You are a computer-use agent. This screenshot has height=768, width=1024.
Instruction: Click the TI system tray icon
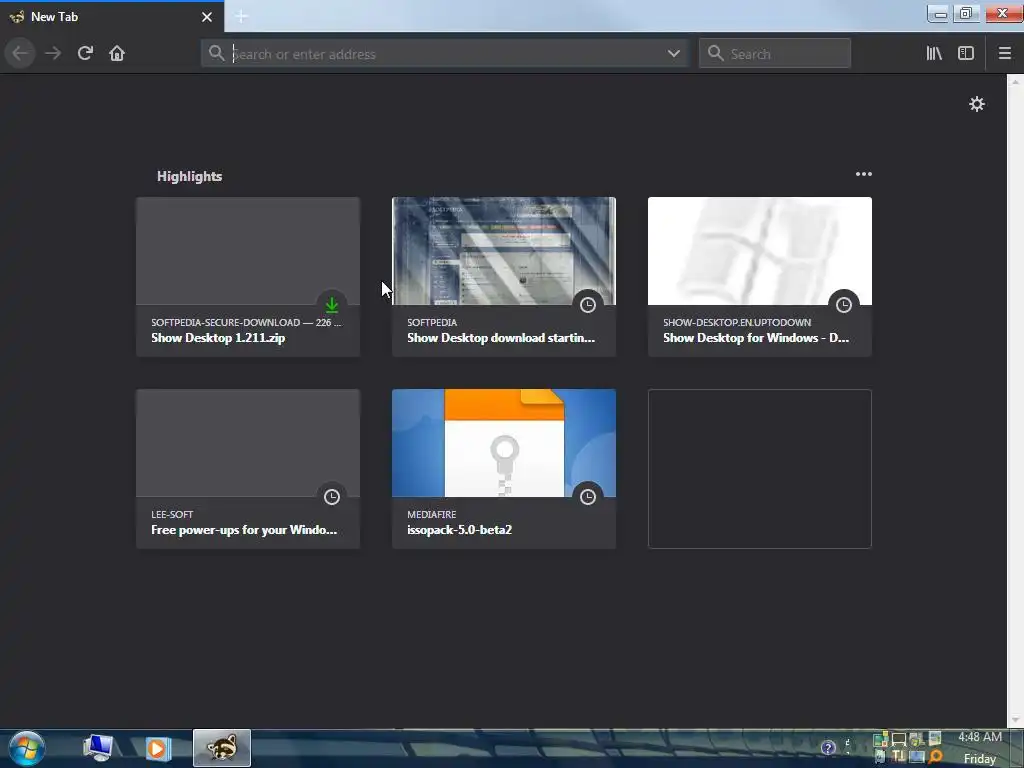[899, 757]
